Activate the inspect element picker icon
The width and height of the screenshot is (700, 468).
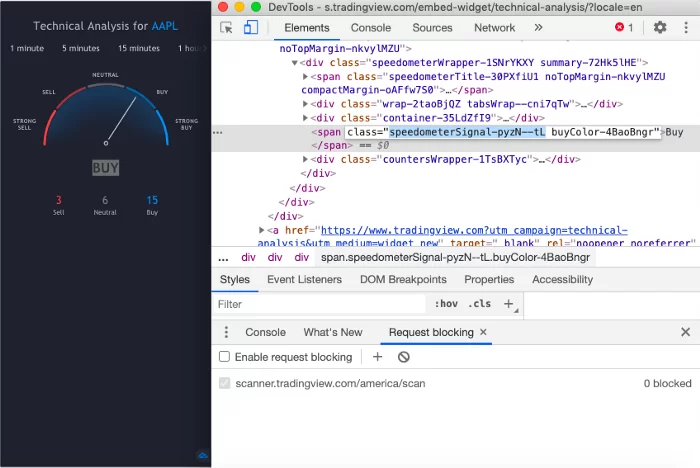coord(226,28)
